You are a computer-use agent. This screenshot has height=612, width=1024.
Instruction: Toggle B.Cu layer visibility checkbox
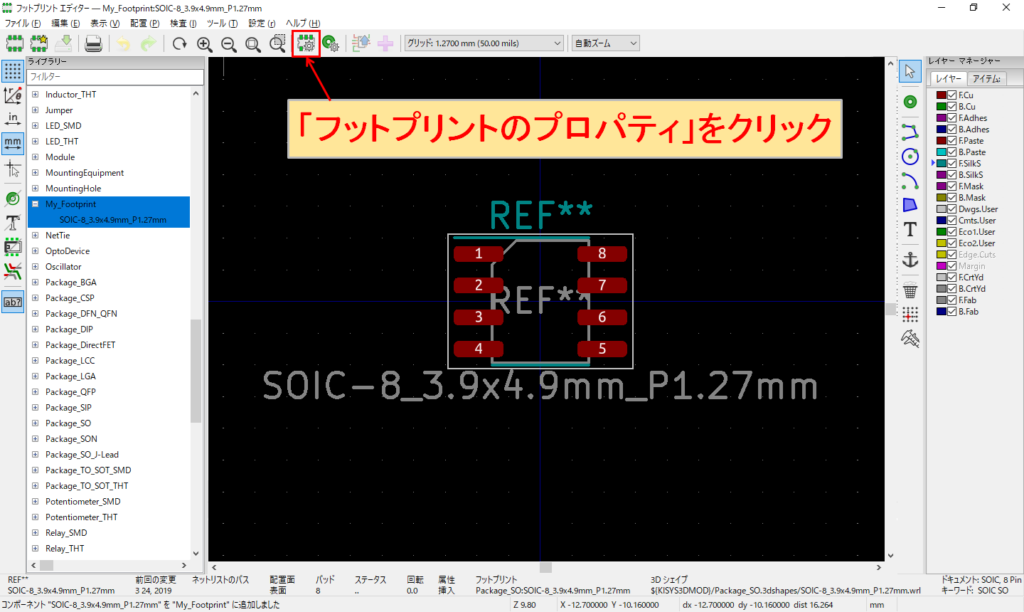pyautogui.click(x=952, y=106)
